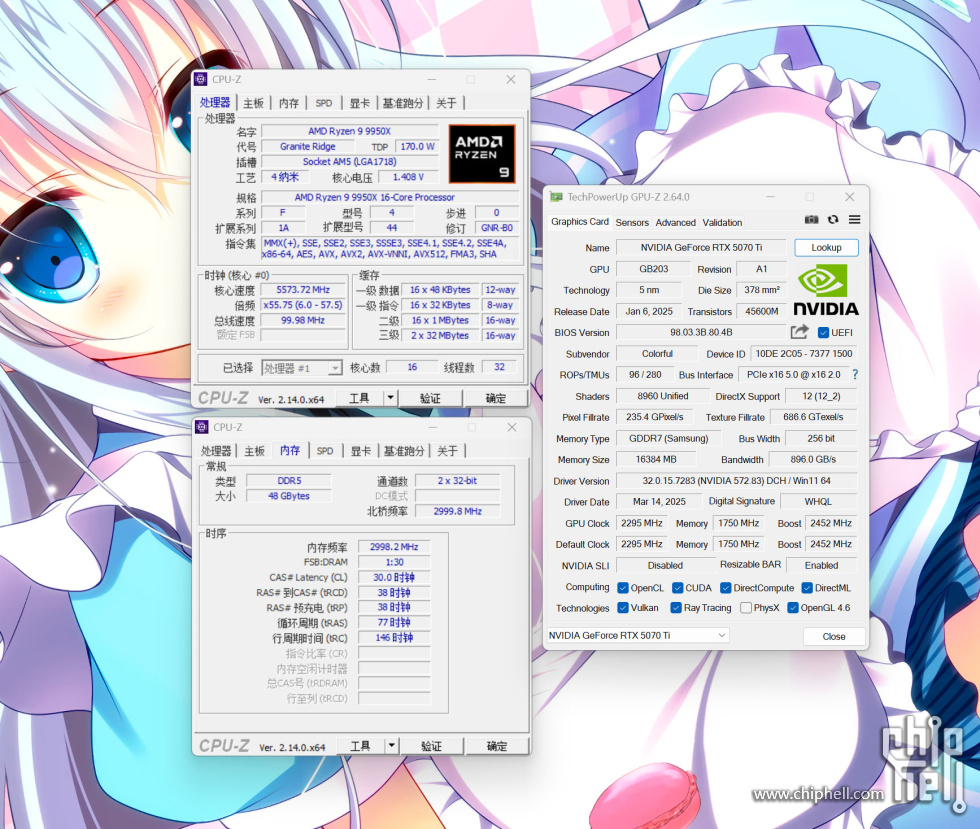Screen dimensions: 980x829
Task: Click the Bus Interface question mark icon
Action: coord(855,374)
